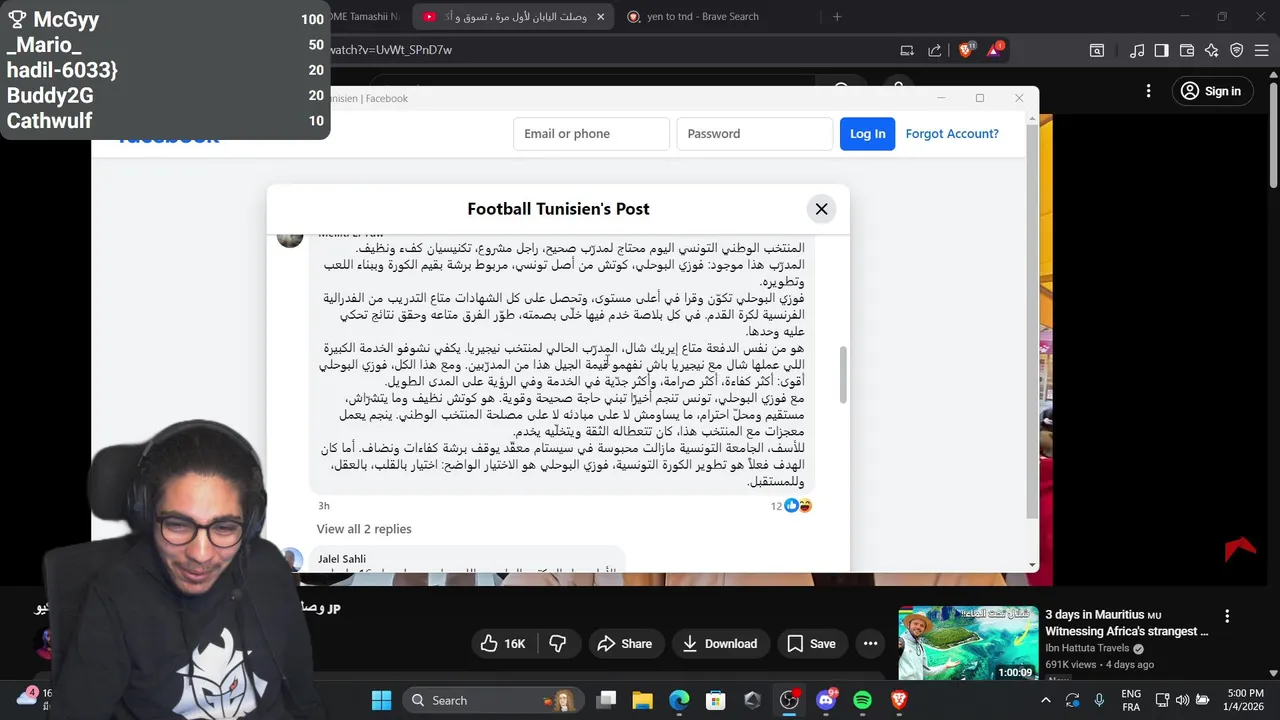Click the address bar URL text
This screenshot has height=720, width=1280.
pos(390,50)
